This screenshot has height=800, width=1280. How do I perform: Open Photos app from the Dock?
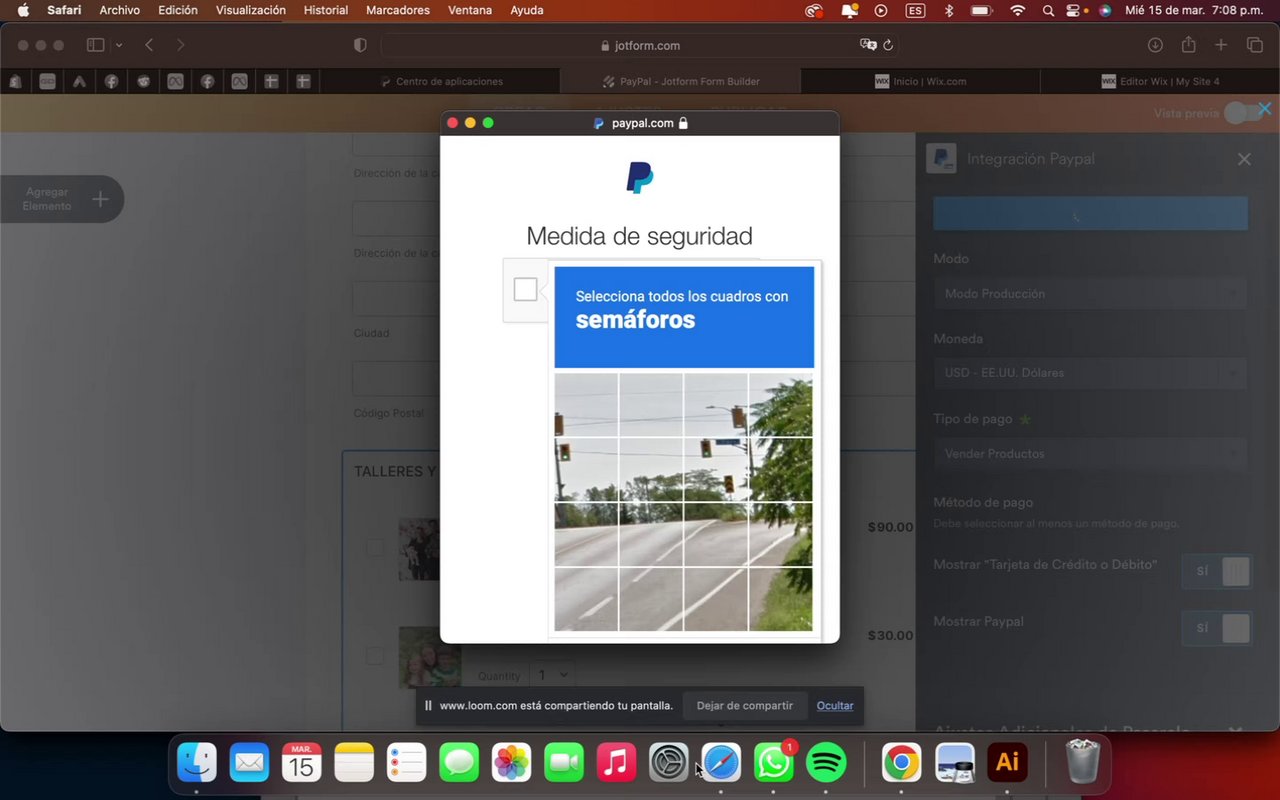coord(511,763)
